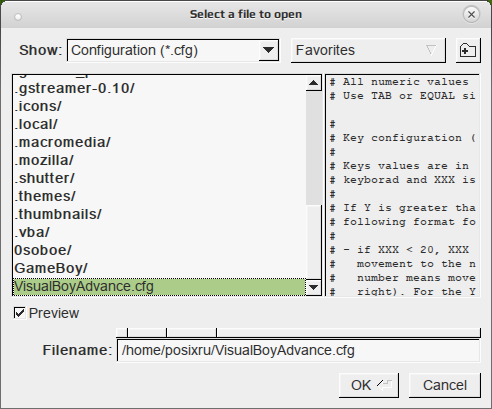Screen dimensions: 492x409
Task: Select the GameBoy/ folder
Action: 159,268
